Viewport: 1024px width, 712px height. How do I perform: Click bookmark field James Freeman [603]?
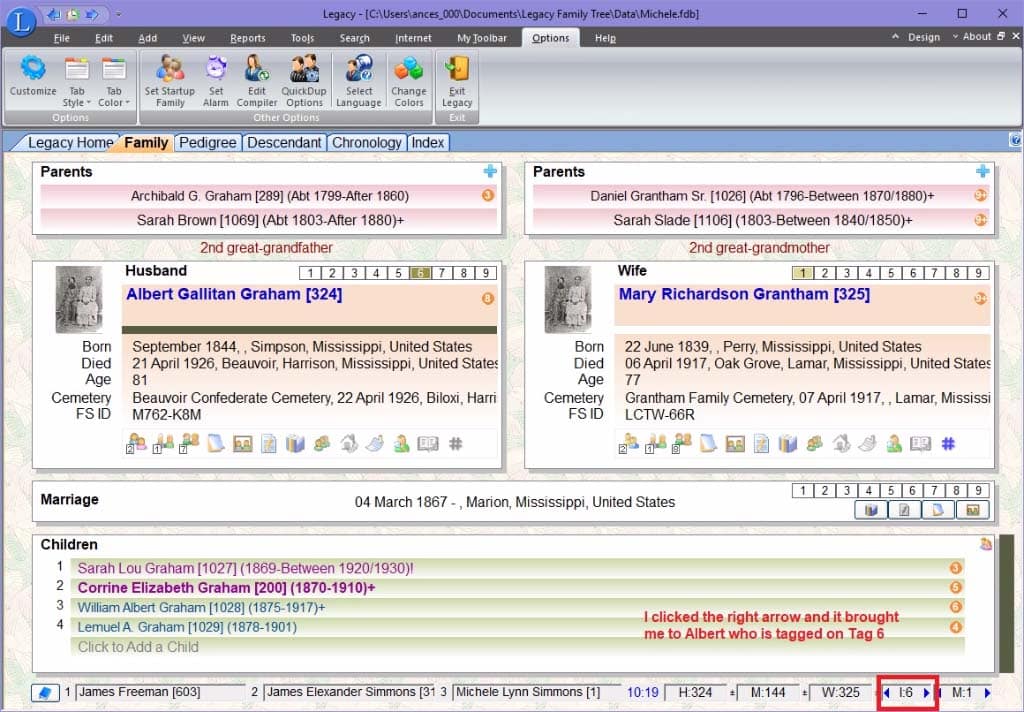pyautogui.click(x=161, y=692)
